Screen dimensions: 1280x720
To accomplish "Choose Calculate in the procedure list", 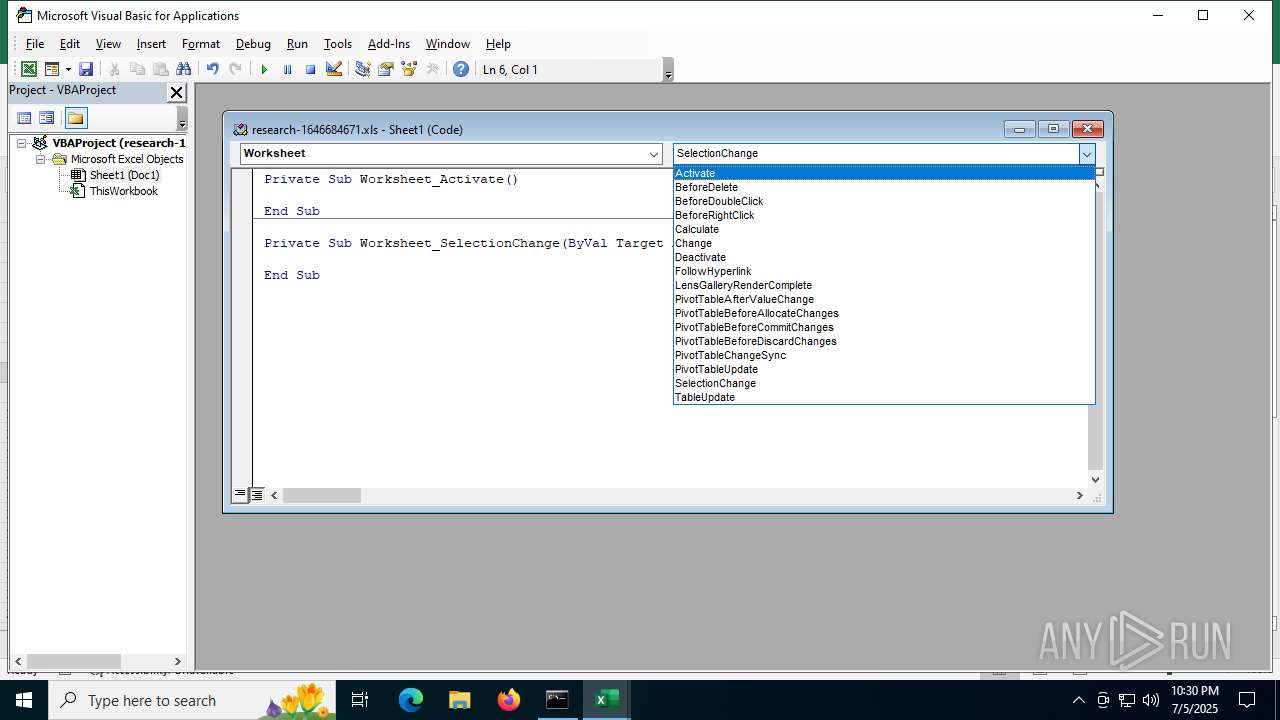I will (x=884, y=229).
